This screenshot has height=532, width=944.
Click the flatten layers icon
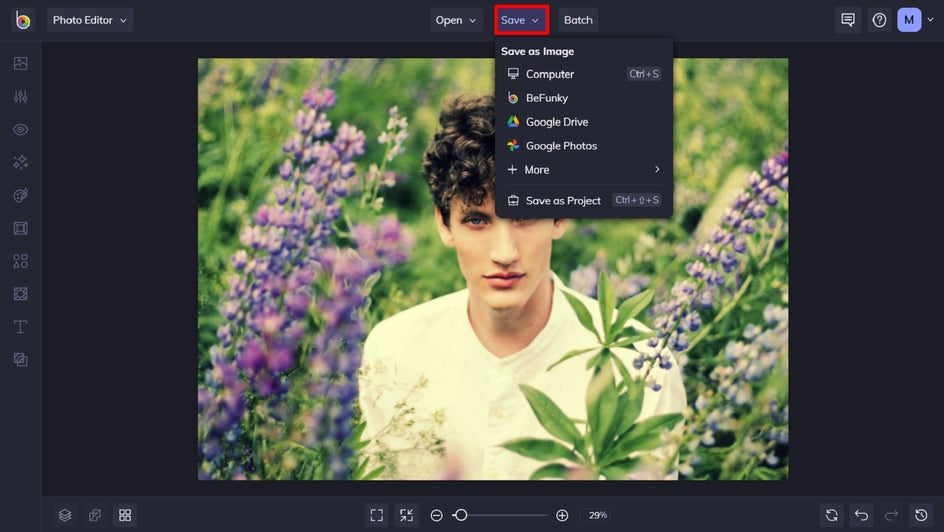click(x=95, y=515)
